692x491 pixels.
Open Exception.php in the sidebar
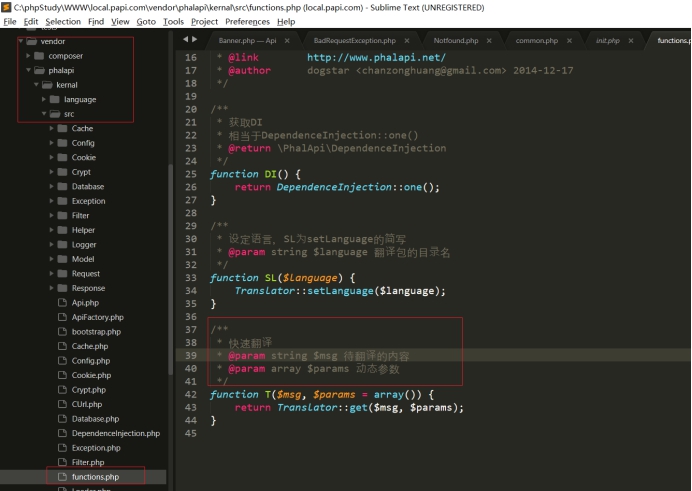click(x=96, y=448)
